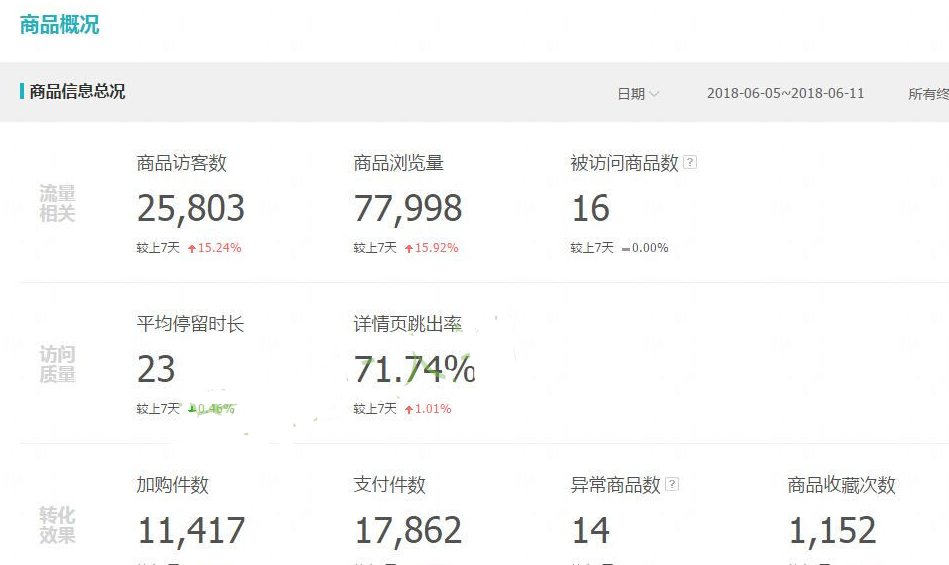Click the help icon beside 被访问商品数
Image resolution: width=949 pixels, height=565 pixels.
[689, 163]
